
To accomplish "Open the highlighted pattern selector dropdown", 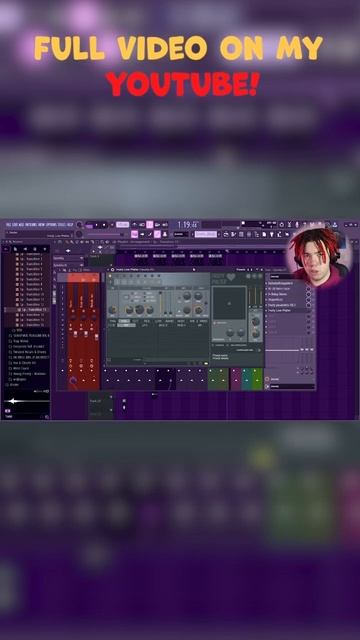I will tap(206, 234).
